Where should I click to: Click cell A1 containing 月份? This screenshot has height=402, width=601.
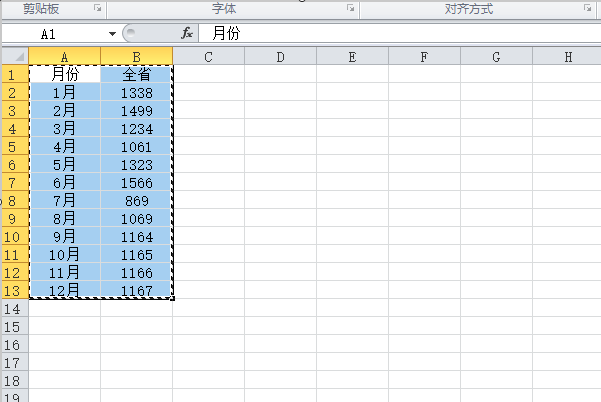[64, 74]
